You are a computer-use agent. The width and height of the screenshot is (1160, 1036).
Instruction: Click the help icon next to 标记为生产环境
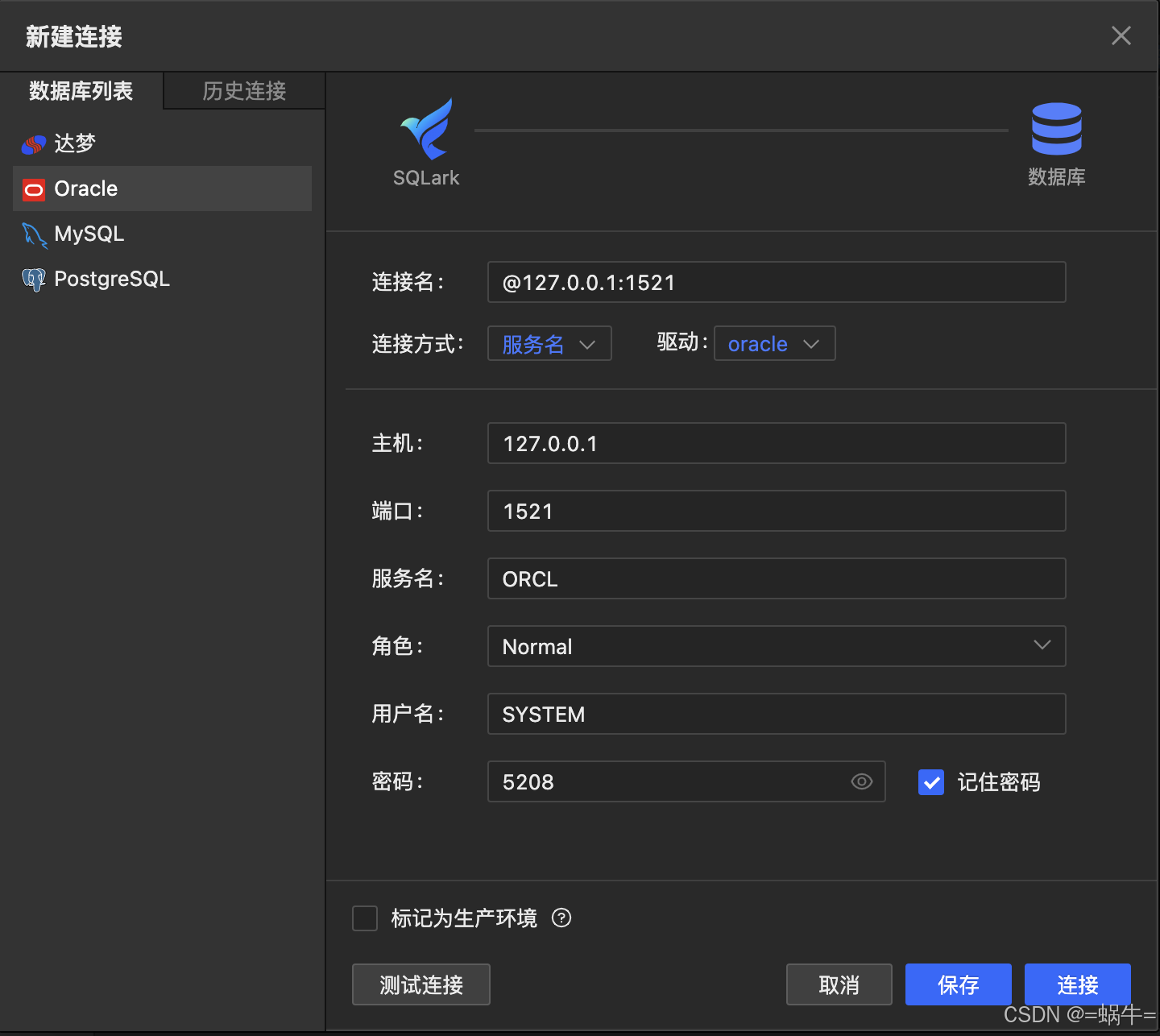coord(561,918)
